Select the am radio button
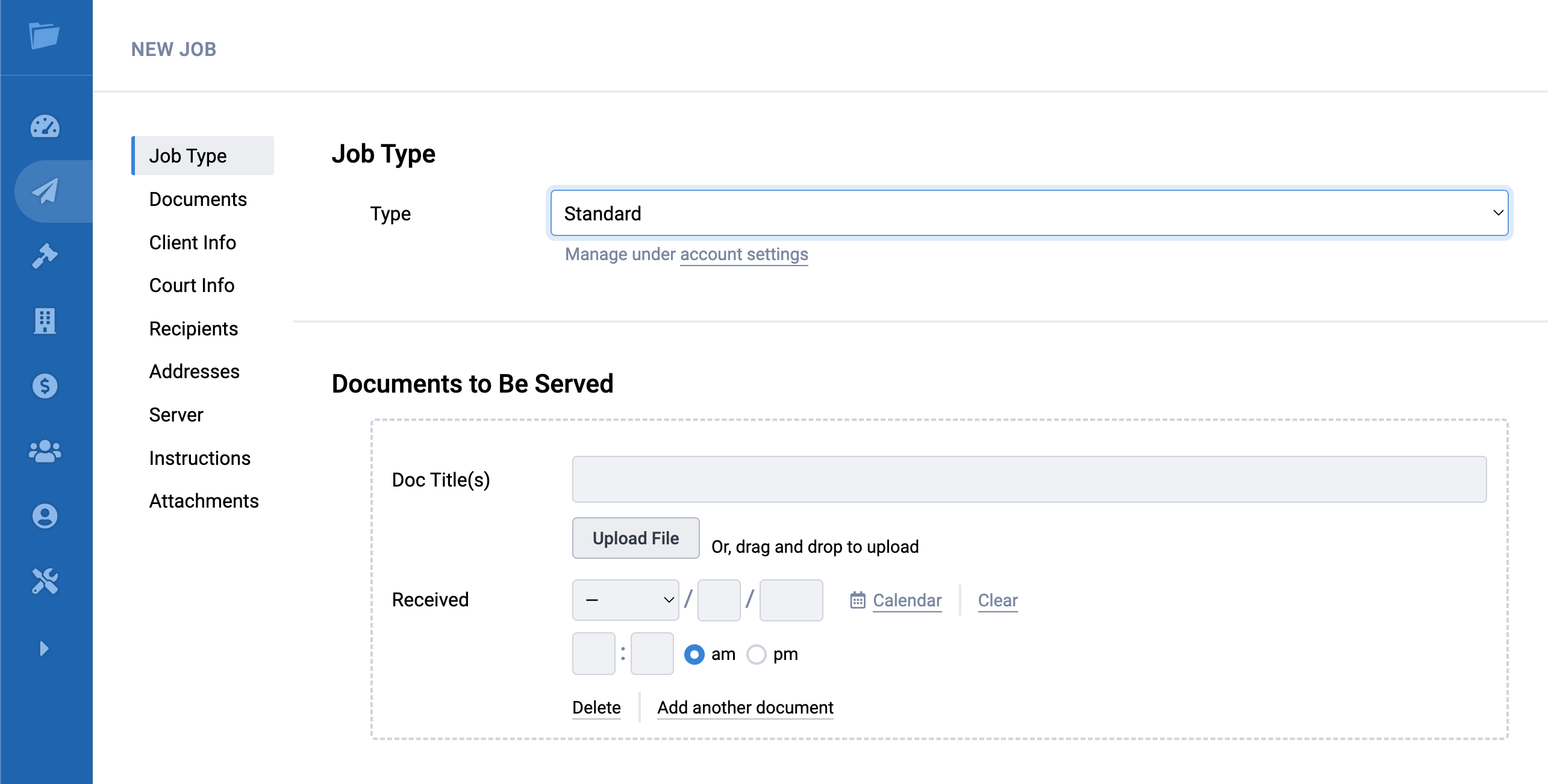Screen dimensions: 1548x784 (696, 654)
